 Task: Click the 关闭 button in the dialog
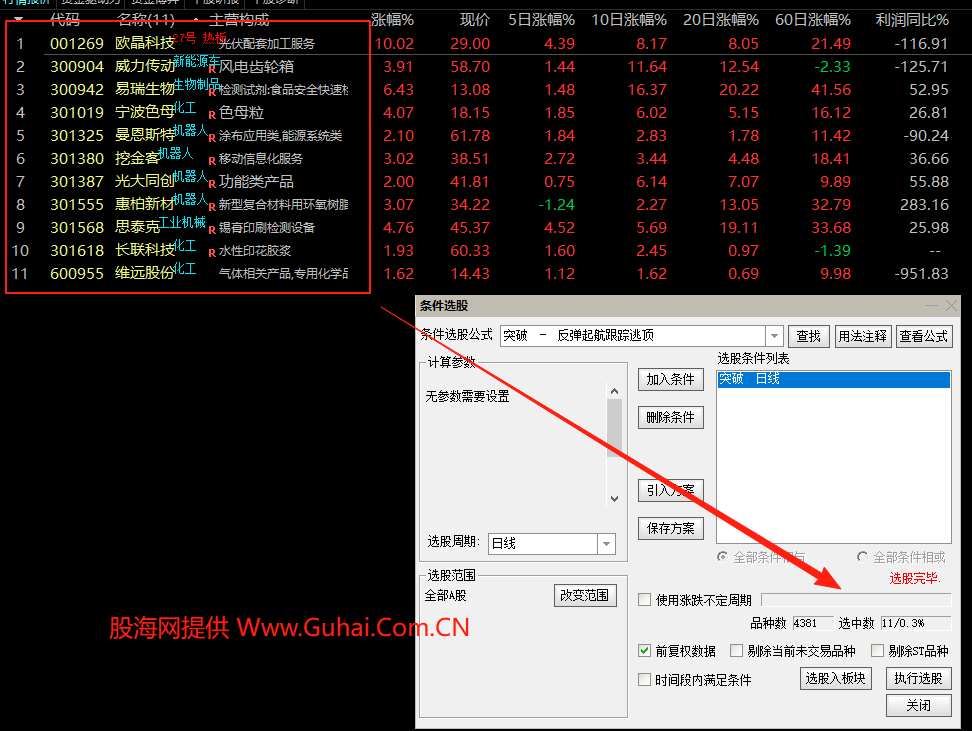click(918, 705)
